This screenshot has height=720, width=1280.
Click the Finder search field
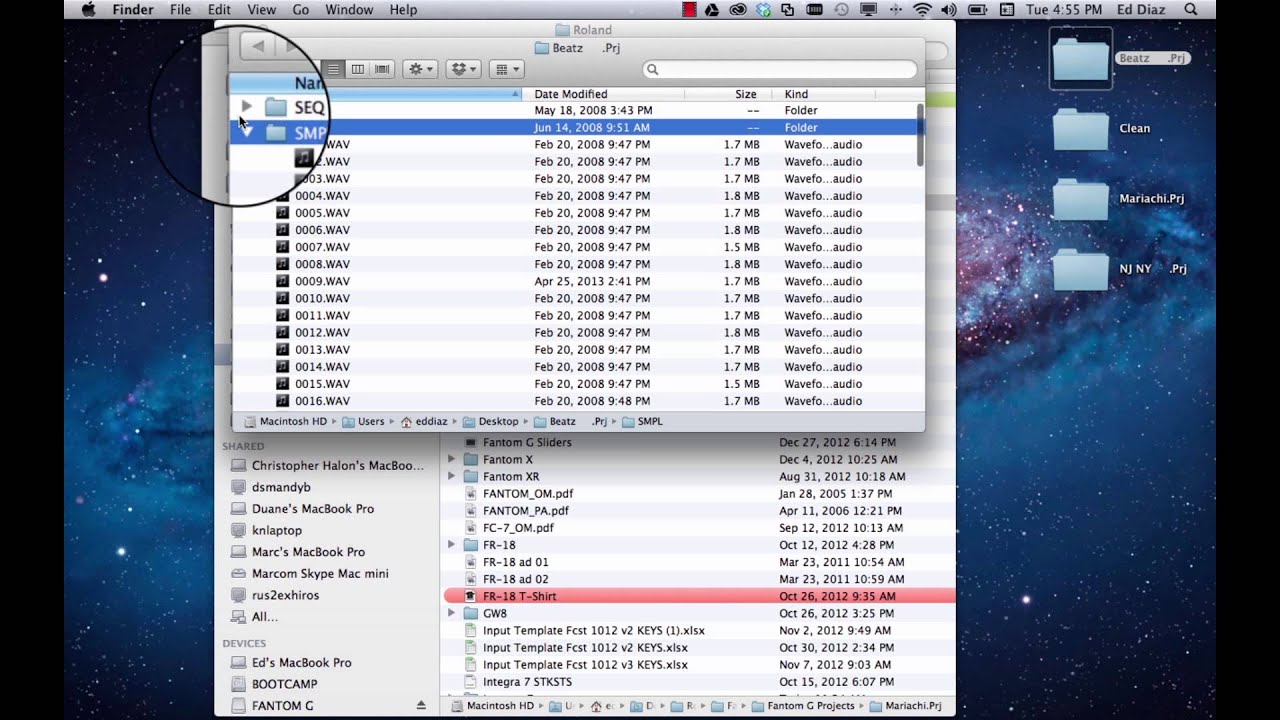coord(780,69)
